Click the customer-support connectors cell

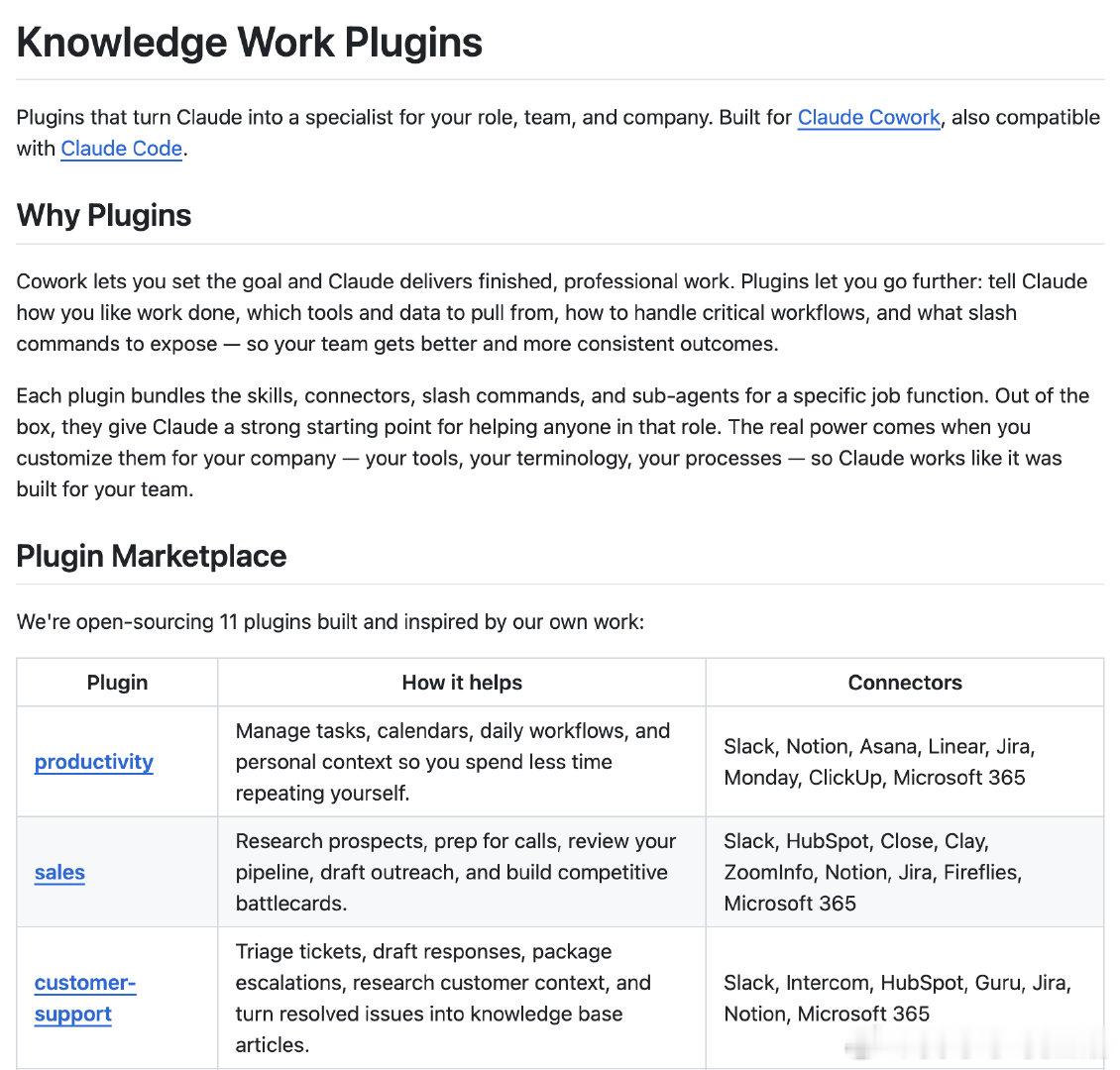click(905, 998)
